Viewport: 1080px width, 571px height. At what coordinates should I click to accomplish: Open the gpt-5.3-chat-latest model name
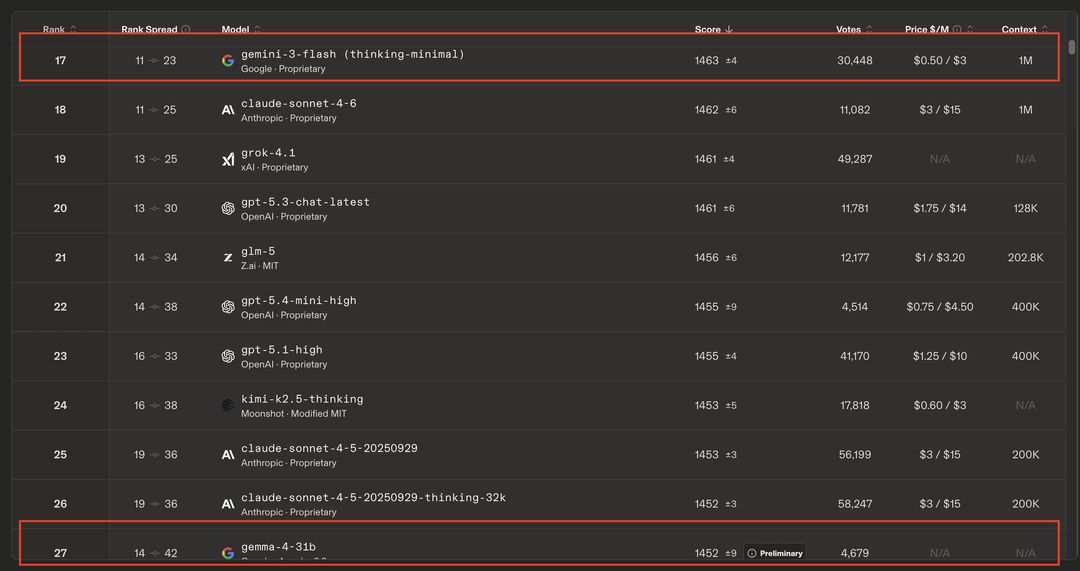point(305,203)
